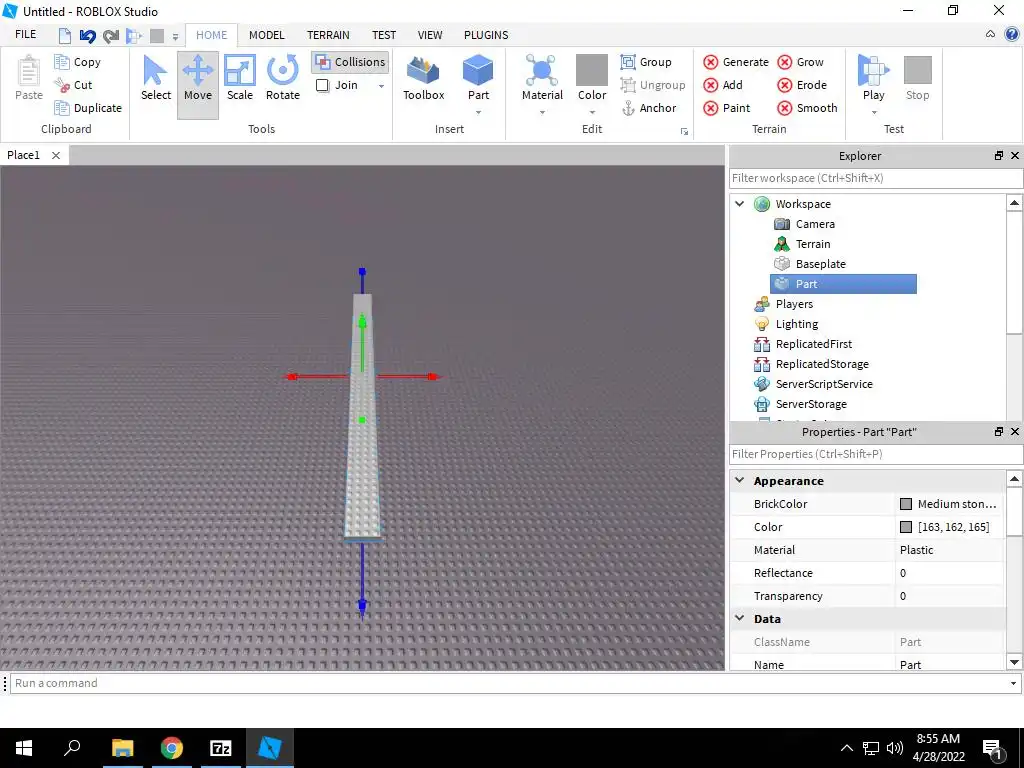
Task: Click the Filter Properties search field
Action: (876, 454)
